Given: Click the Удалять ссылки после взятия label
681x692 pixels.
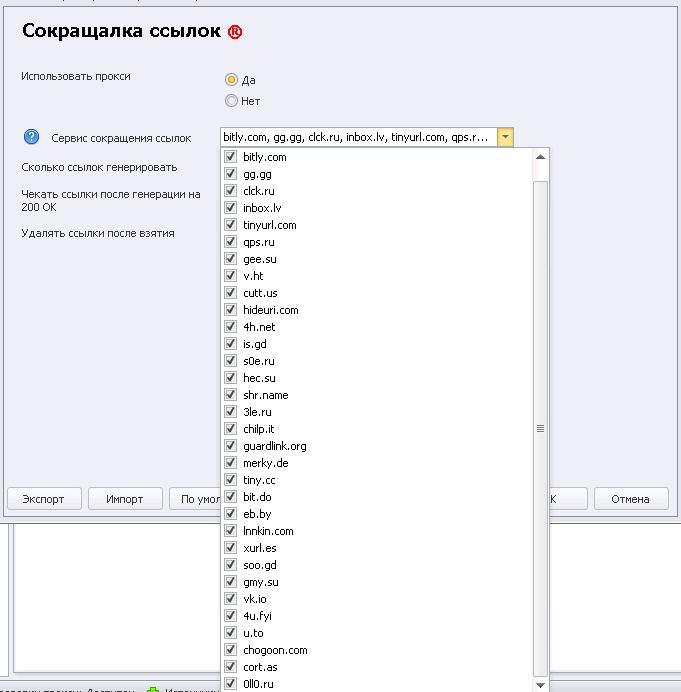Looking at the screenshot, I should pos(98,233).
